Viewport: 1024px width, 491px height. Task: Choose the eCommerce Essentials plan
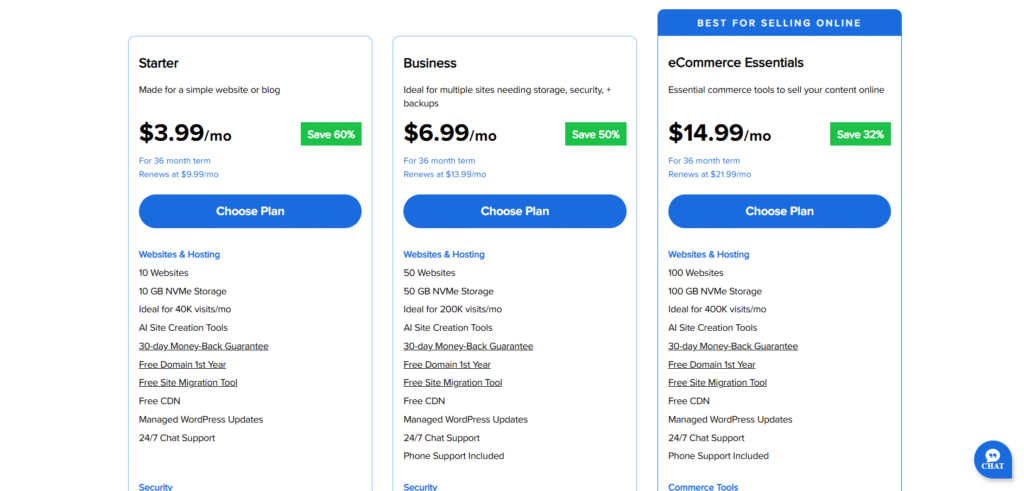coord(779,211)
